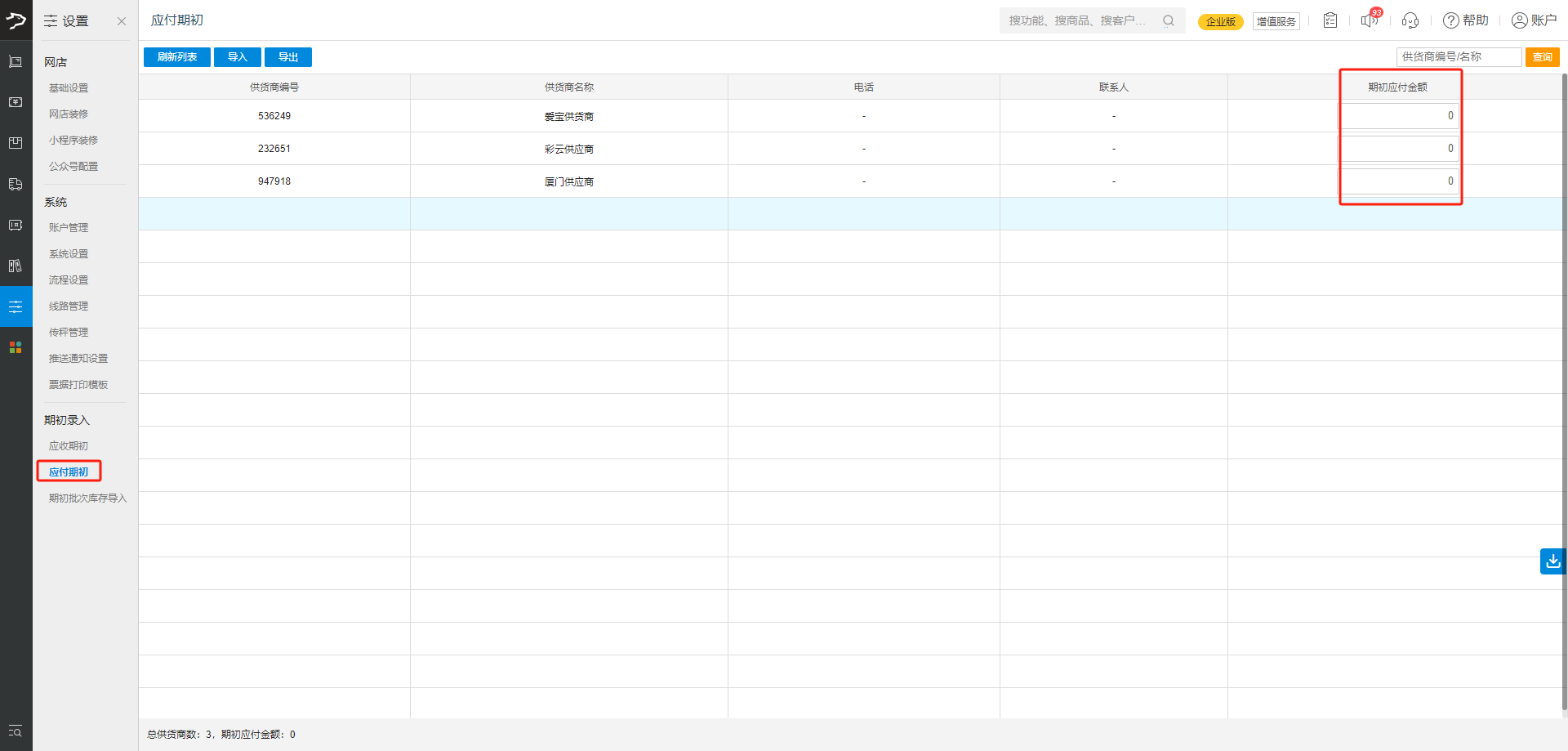Click the magnifier icon in global search
Viewport: 1568px width, 751px height.
[x=1169, y=20]
